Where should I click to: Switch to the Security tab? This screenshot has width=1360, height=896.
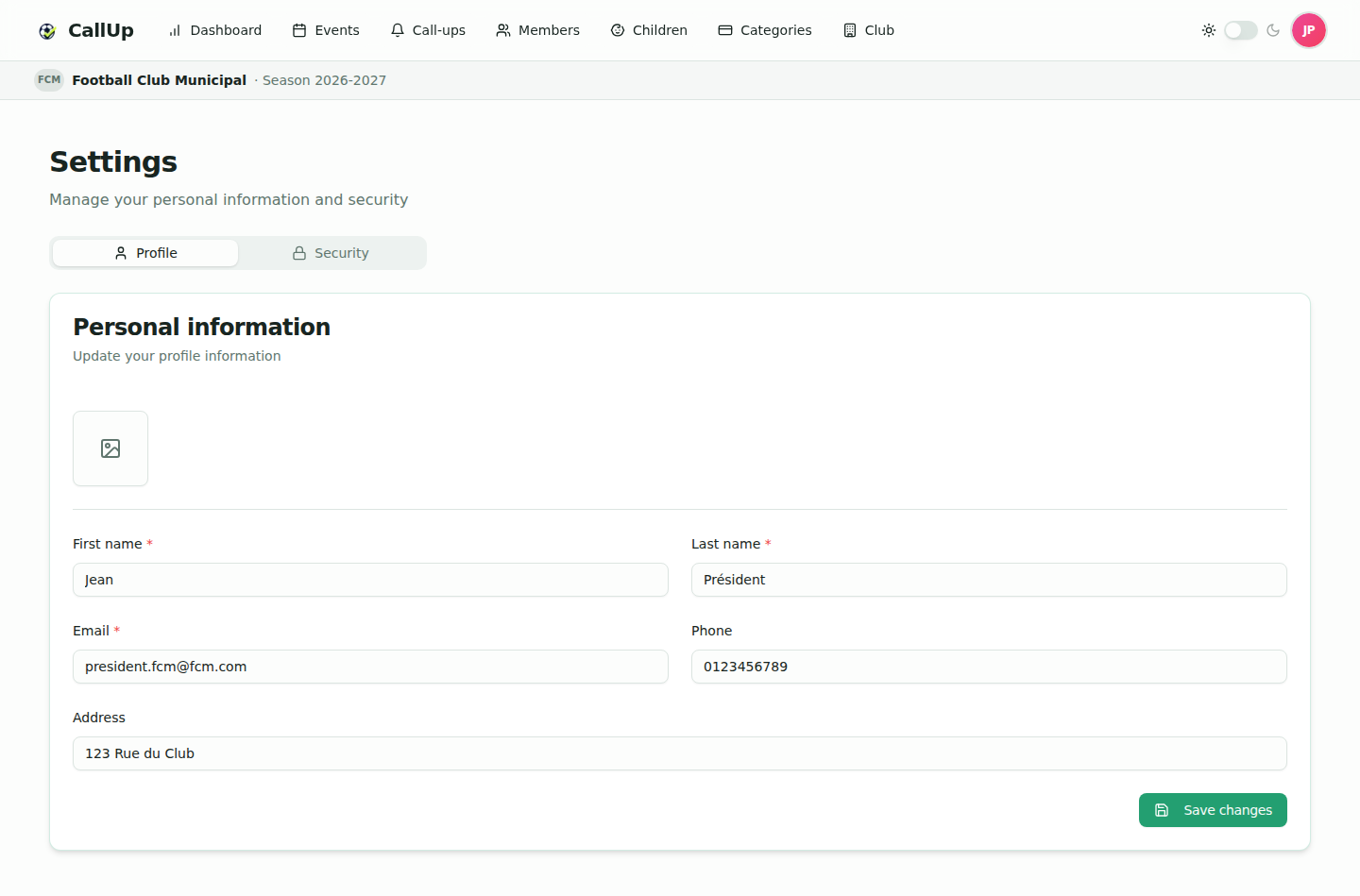pos(331,253)
